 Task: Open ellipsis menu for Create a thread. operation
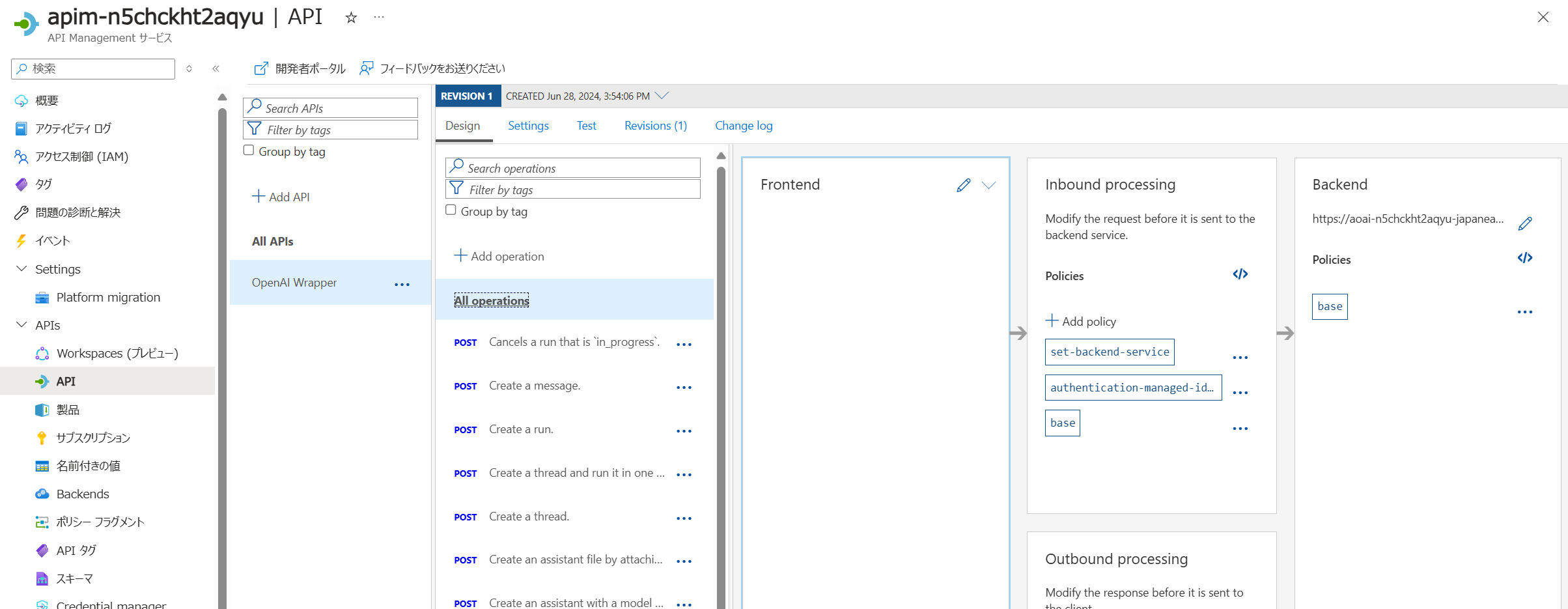pos(684,518)
